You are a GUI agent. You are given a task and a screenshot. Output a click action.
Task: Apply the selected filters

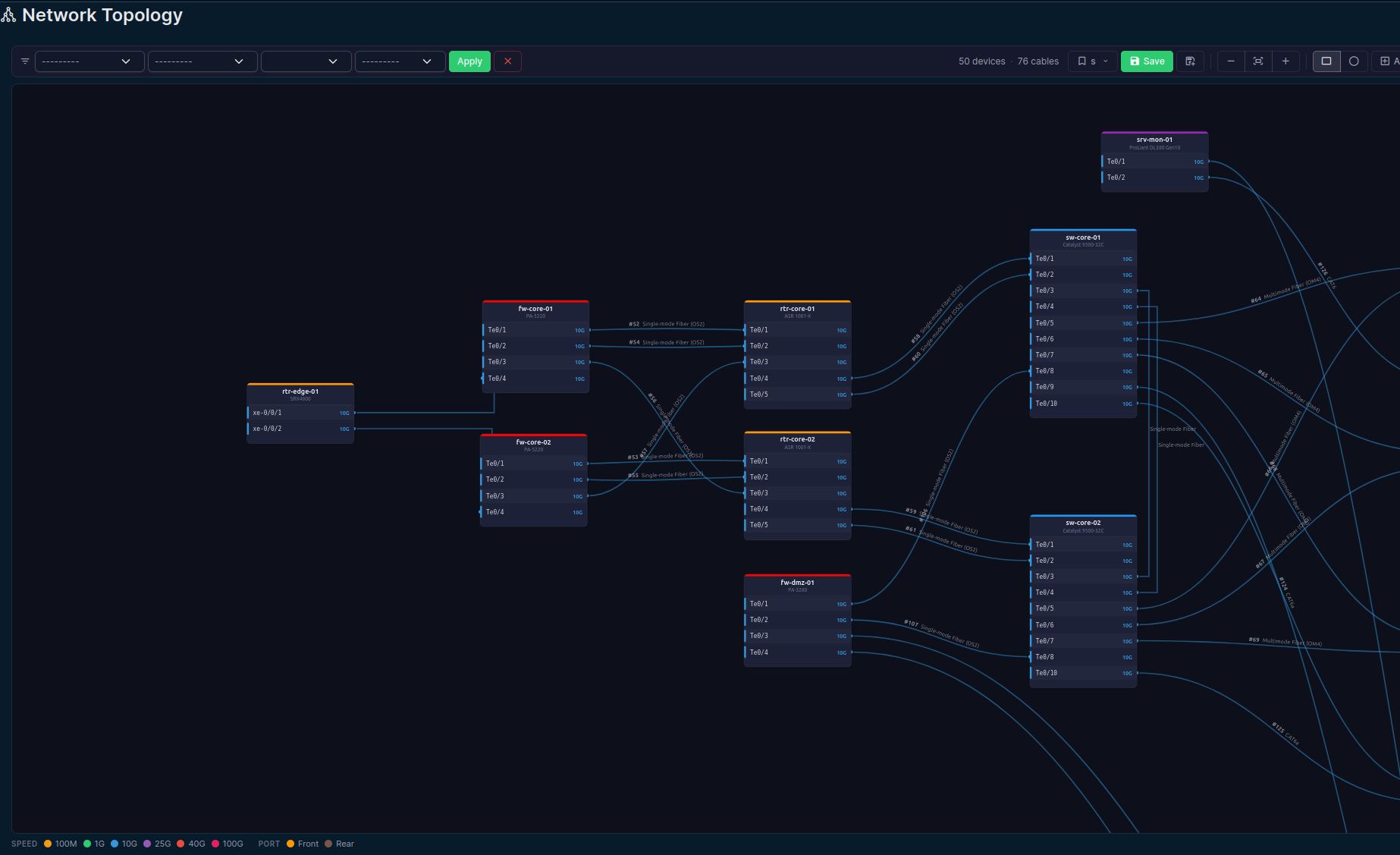[469, 61]
